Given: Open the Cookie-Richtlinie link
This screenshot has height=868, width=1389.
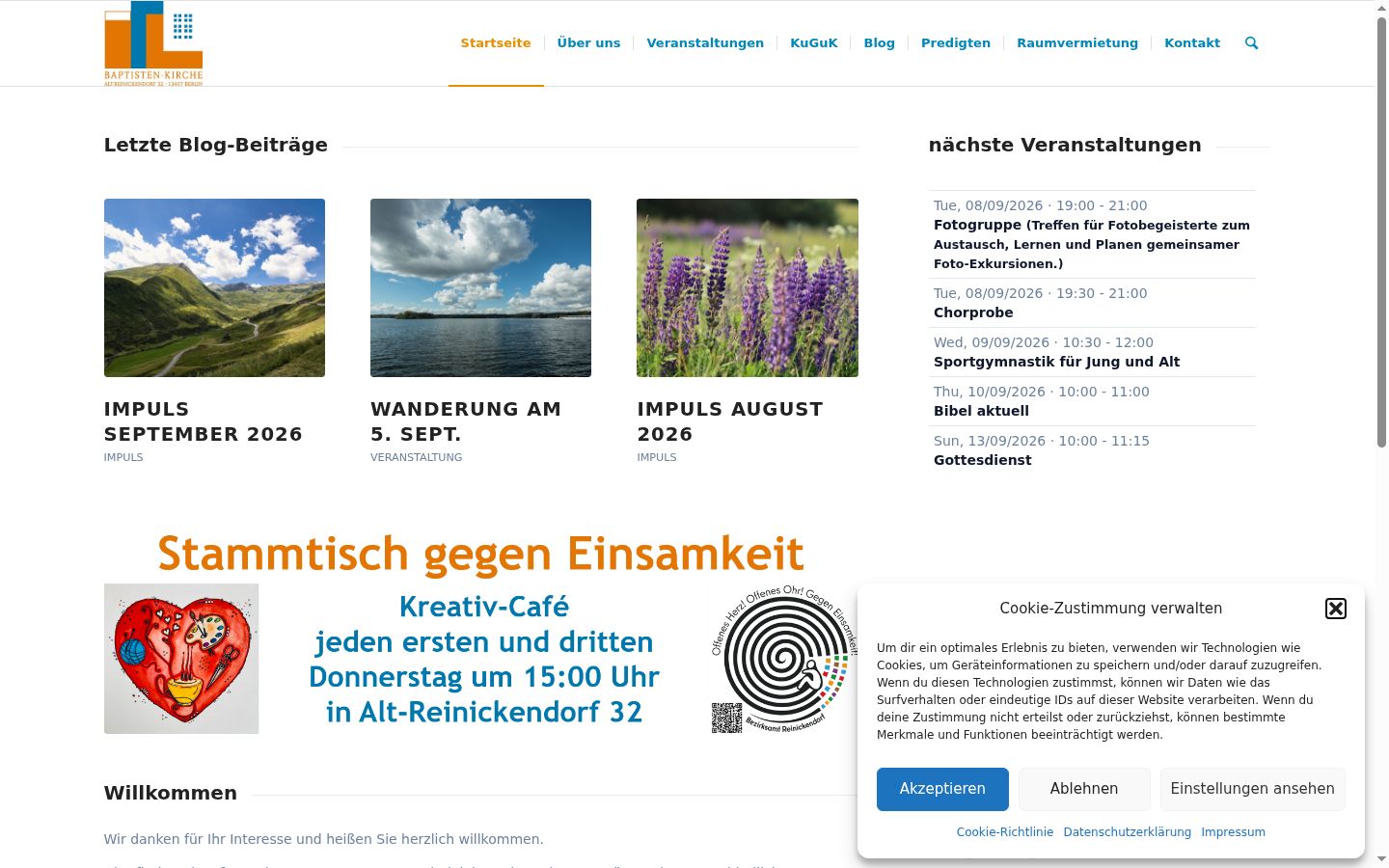Looking at the screenshot, I should (1005, 832).
